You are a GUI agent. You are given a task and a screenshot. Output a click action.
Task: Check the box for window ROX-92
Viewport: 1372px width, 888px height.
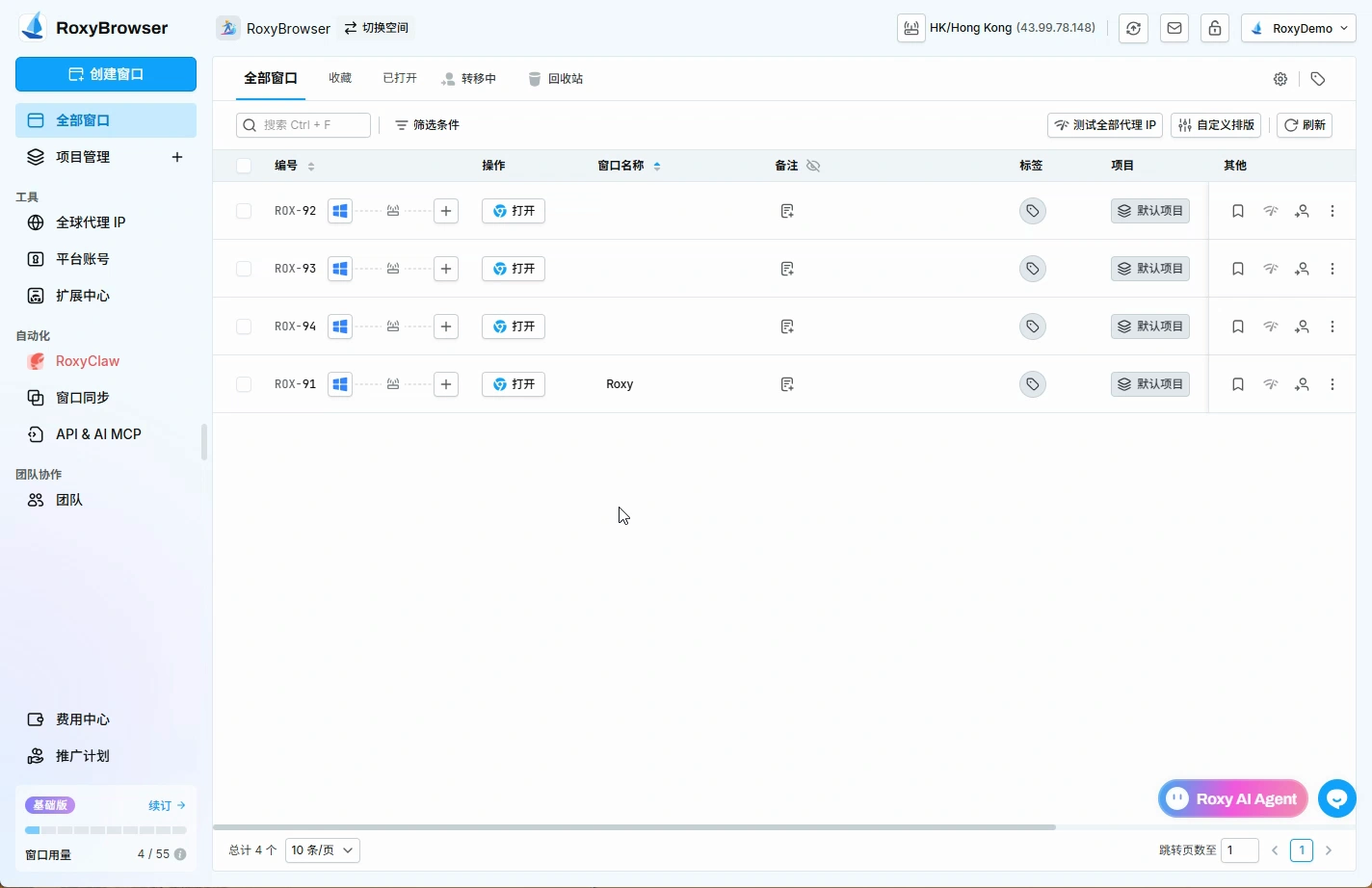pos(244,211)
